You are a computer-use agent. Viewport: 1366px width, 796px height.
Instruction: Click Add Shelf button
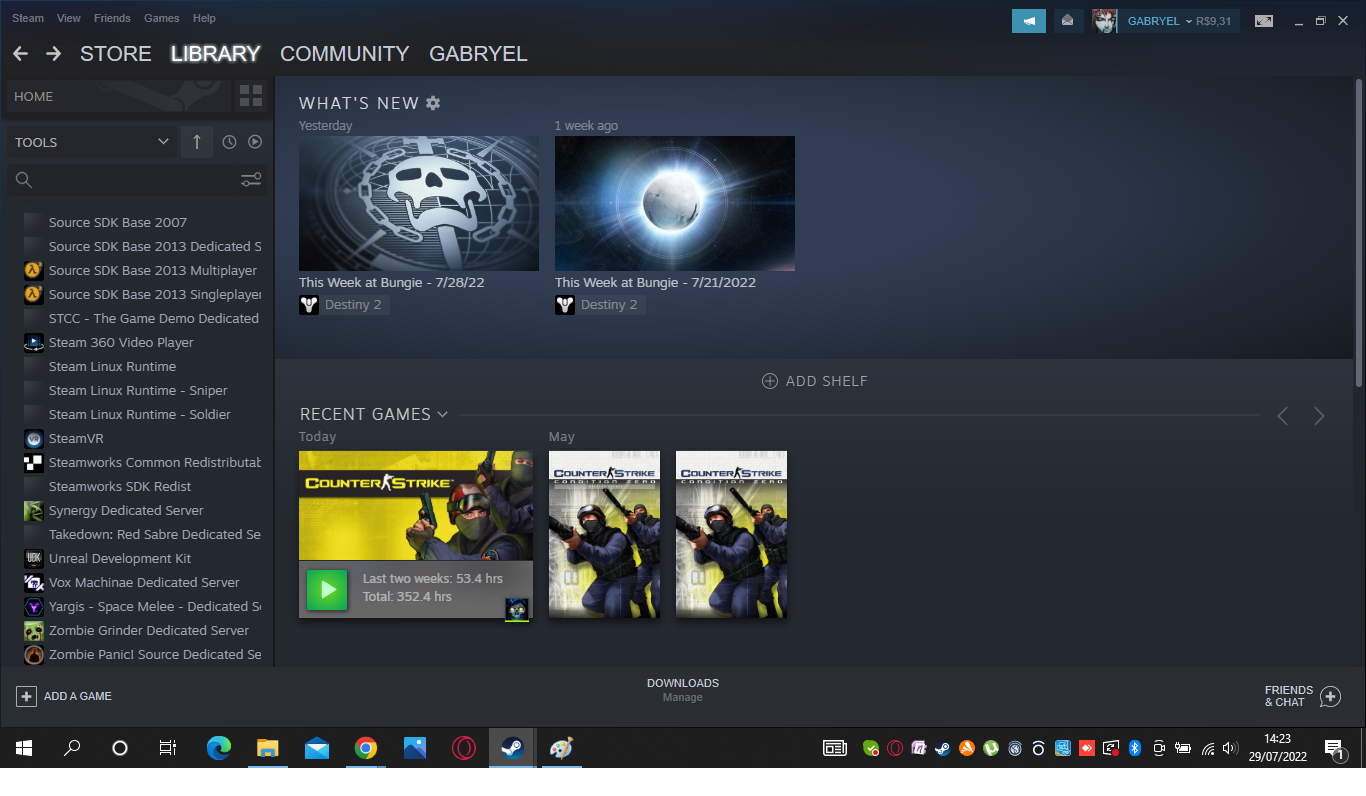(815, 381)
